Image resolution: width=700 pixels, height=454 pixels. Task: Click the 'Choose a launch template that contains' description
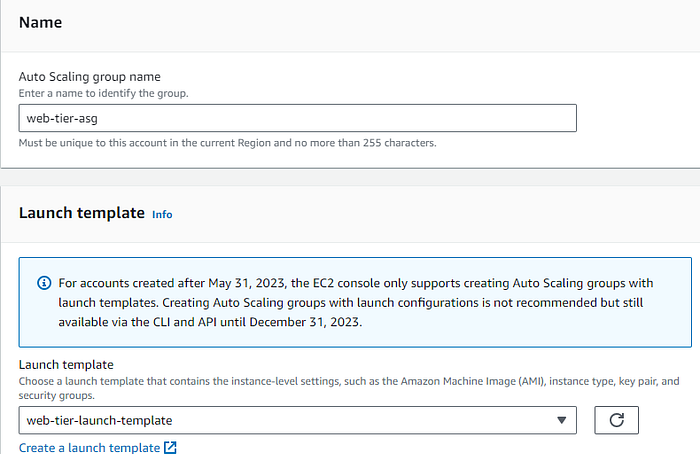[x=349, y=381]
